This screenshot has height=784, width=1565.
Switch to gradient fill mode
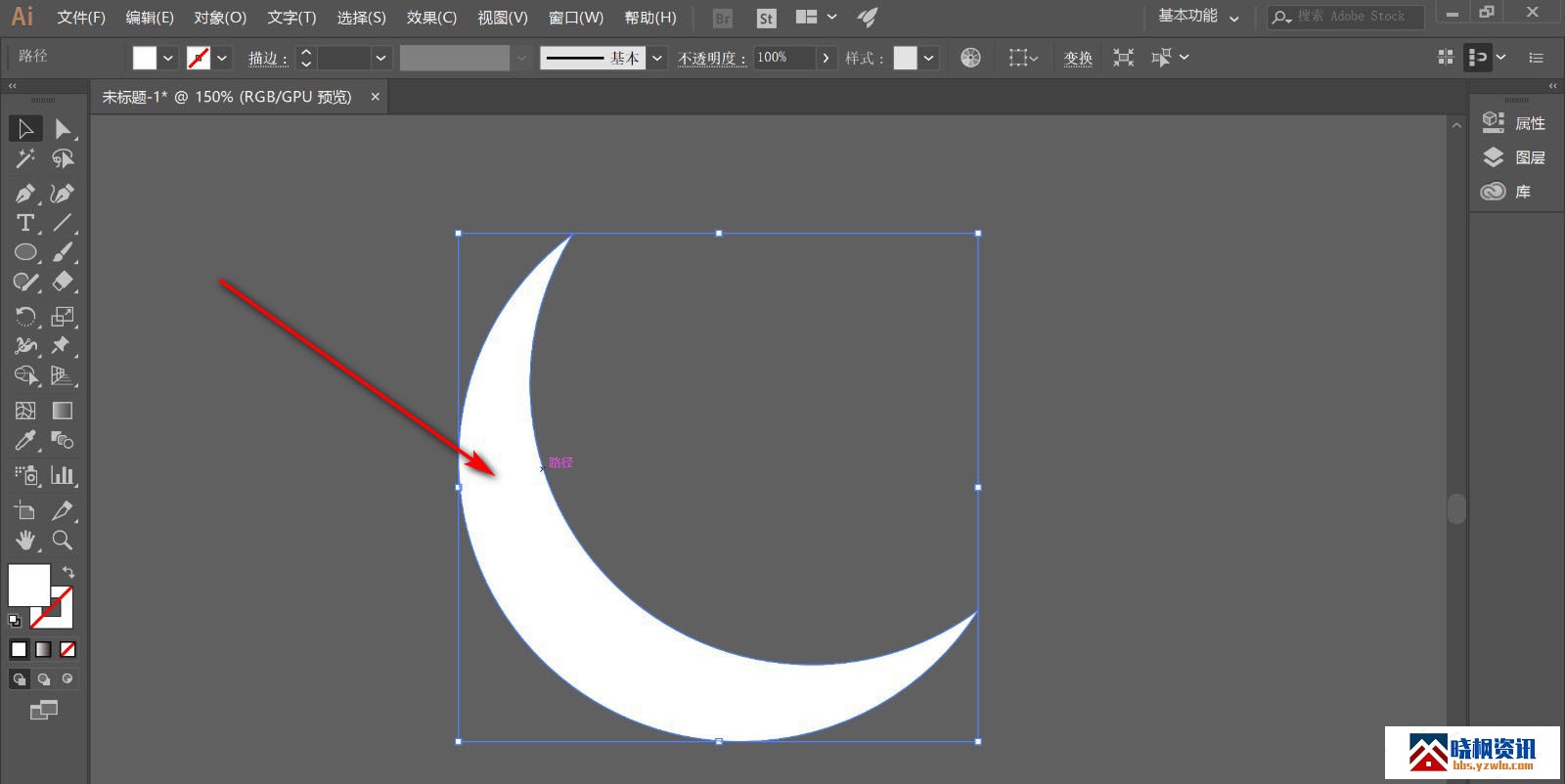point(43,649)
